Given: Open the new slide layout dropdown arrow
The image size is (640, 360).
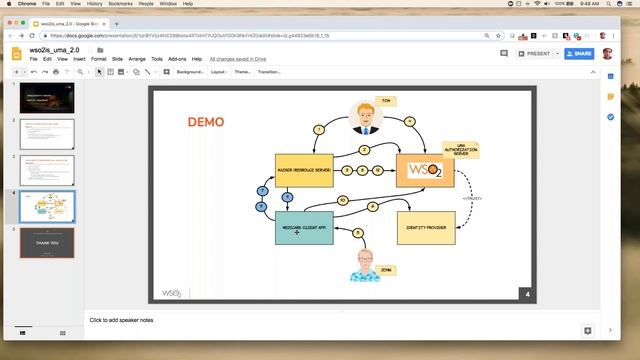Looking at the screenshot, I should [x=24, y=72].
